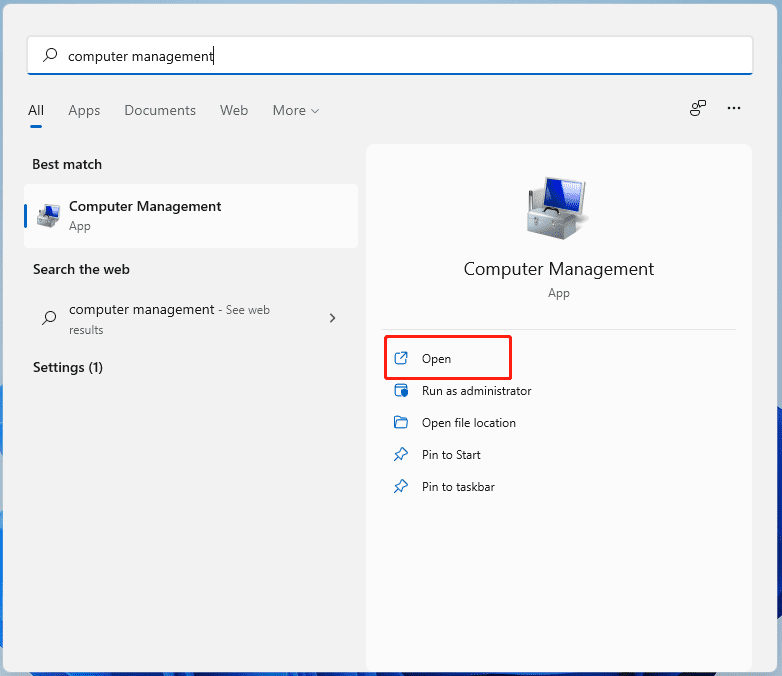Click the Computer Management icon in Best match
This screenshot has height=676, width=782.
[47, 215]
